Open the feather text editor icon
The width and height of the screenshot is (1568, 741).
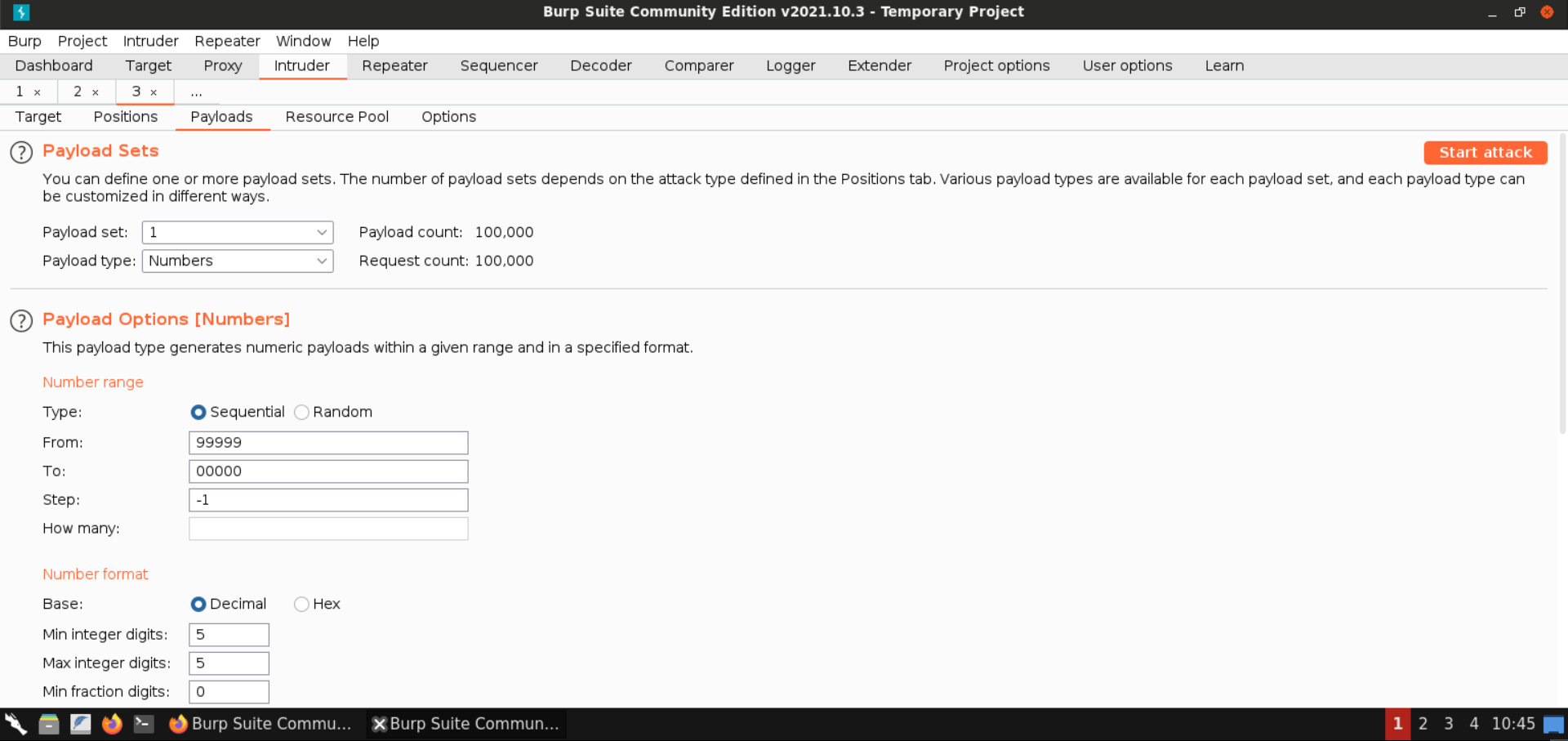click(80, 724)
